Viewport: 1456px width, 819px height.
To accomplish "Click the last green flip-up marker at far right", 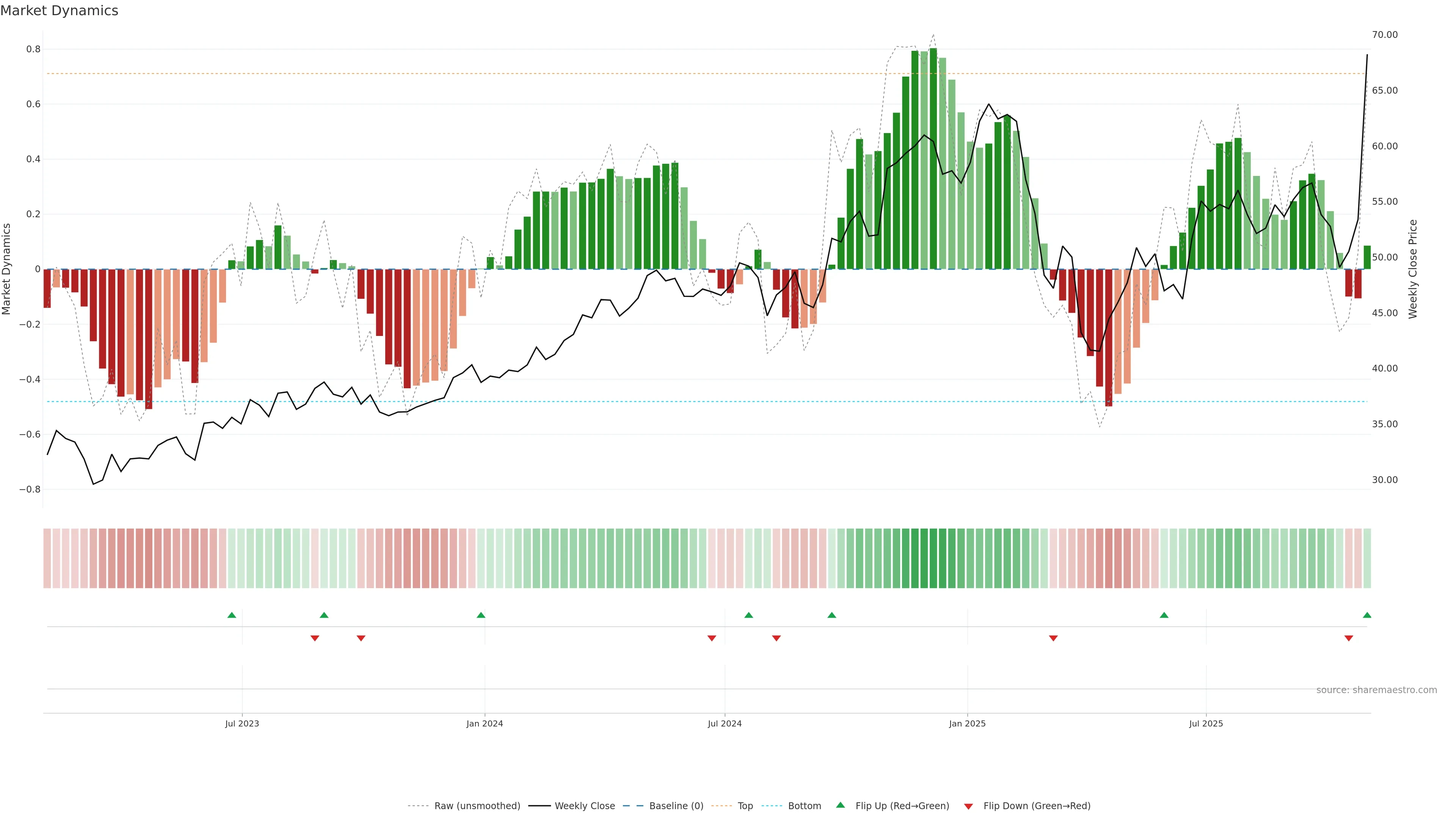I will coord(1367,615).
